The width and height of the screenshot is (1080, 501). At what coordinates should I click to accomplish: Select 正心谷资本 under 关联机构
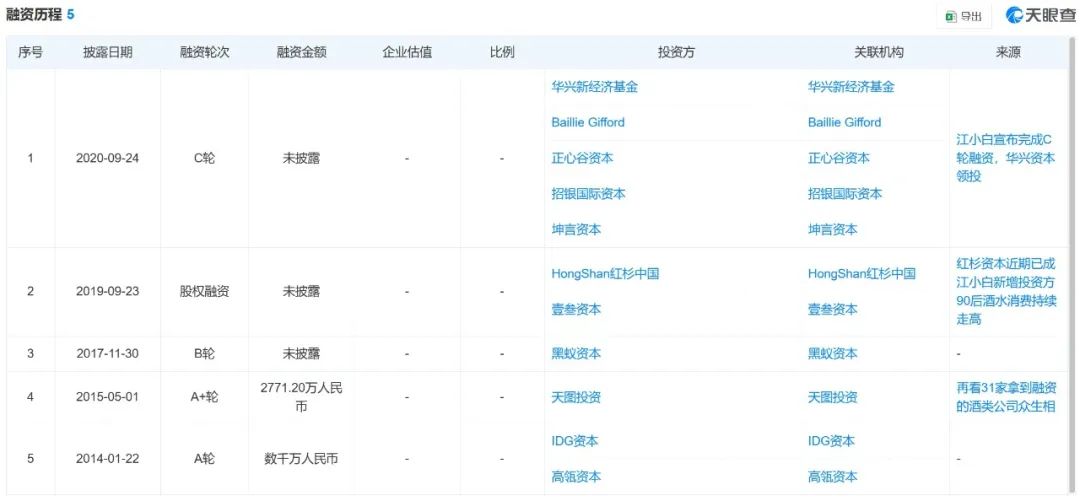point(839,158)
